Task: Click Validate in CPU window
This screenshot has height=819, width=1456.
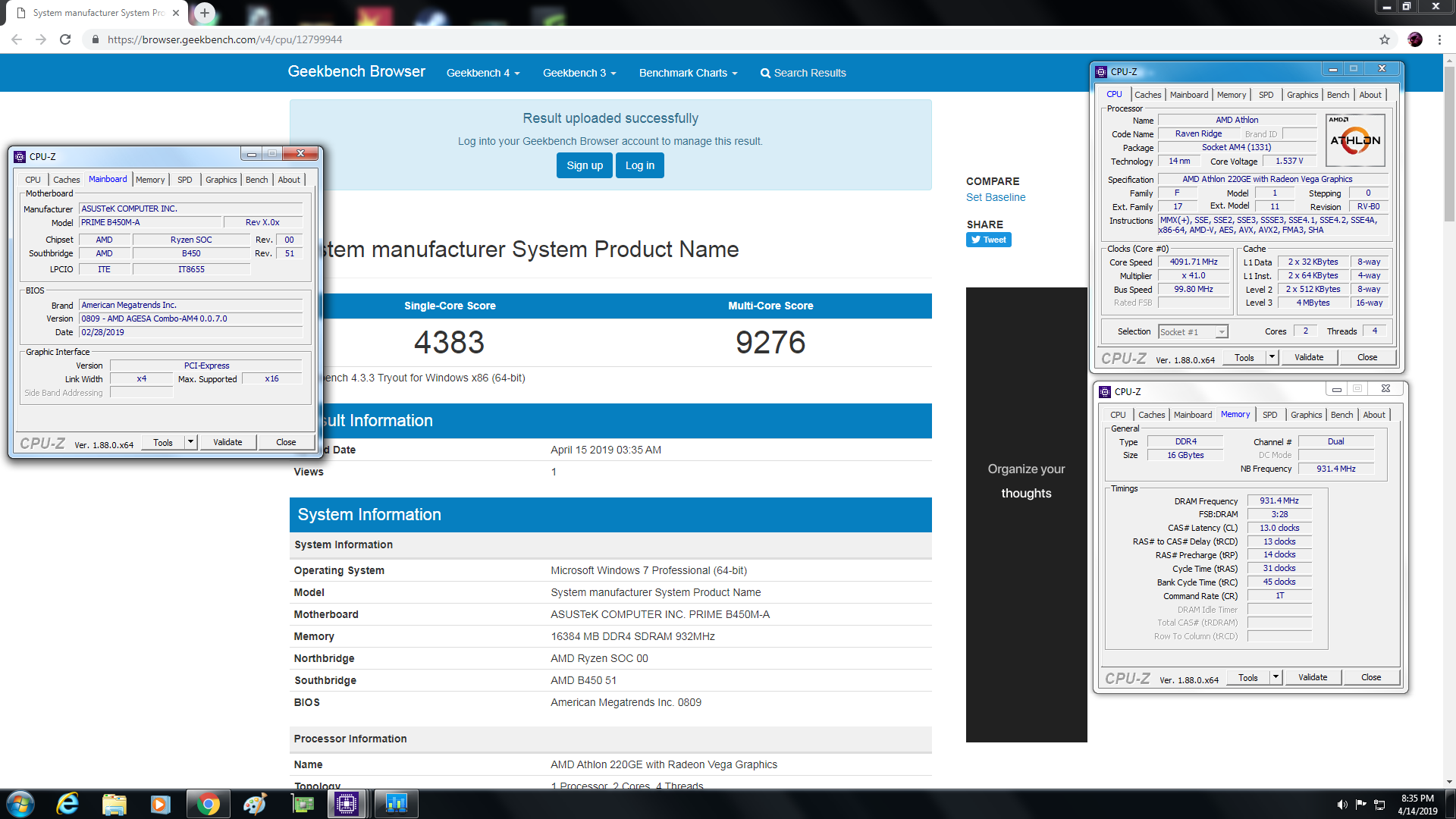Action: point(1309,357)
